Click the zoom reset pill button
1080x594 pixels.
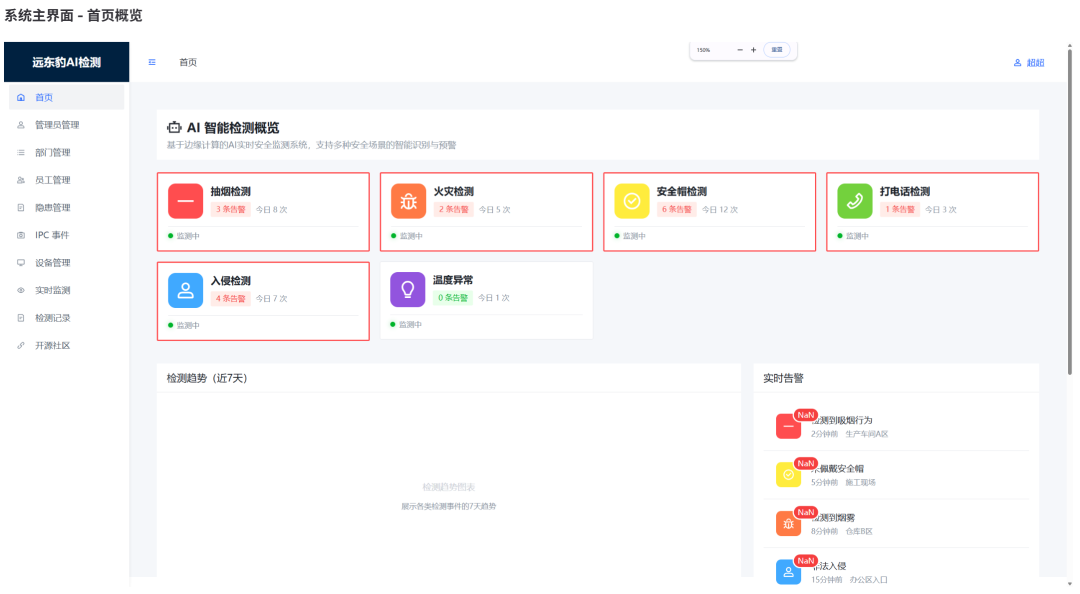[777, 50]
